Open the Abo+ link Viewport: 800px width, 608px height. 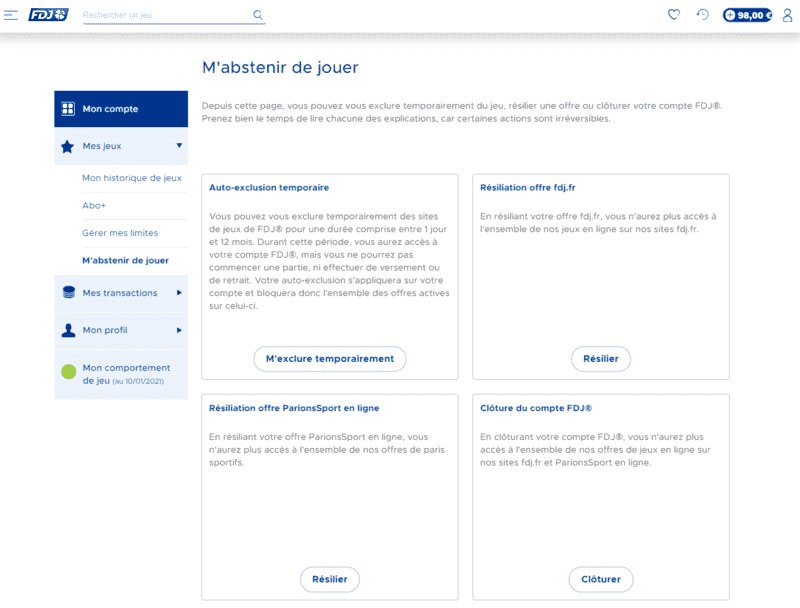(x=94, y=206)
